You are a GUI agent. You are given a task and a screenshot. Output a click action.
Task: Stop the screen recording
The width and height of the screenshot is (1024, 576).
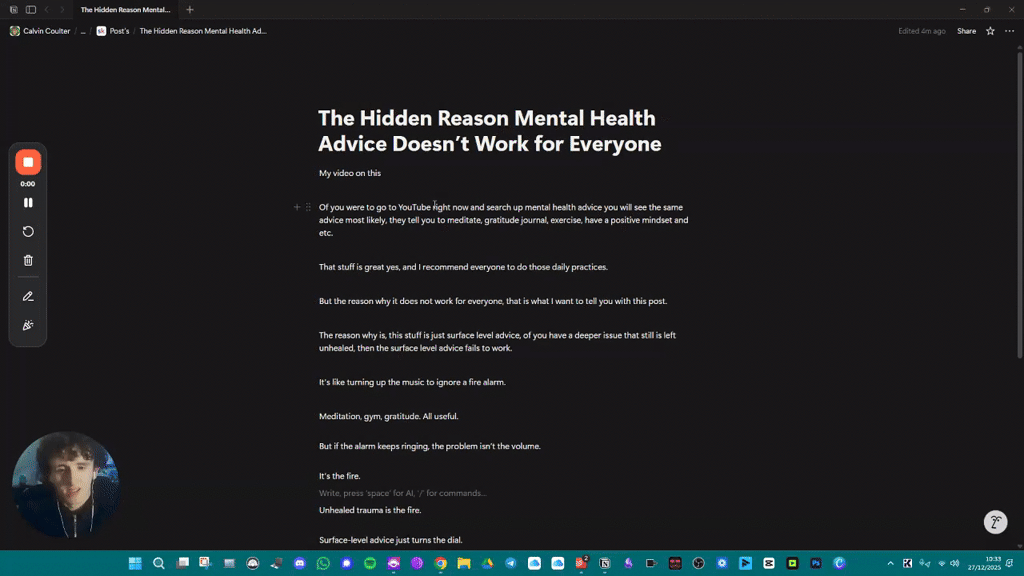pyautogui.click(x=28, y=162)
